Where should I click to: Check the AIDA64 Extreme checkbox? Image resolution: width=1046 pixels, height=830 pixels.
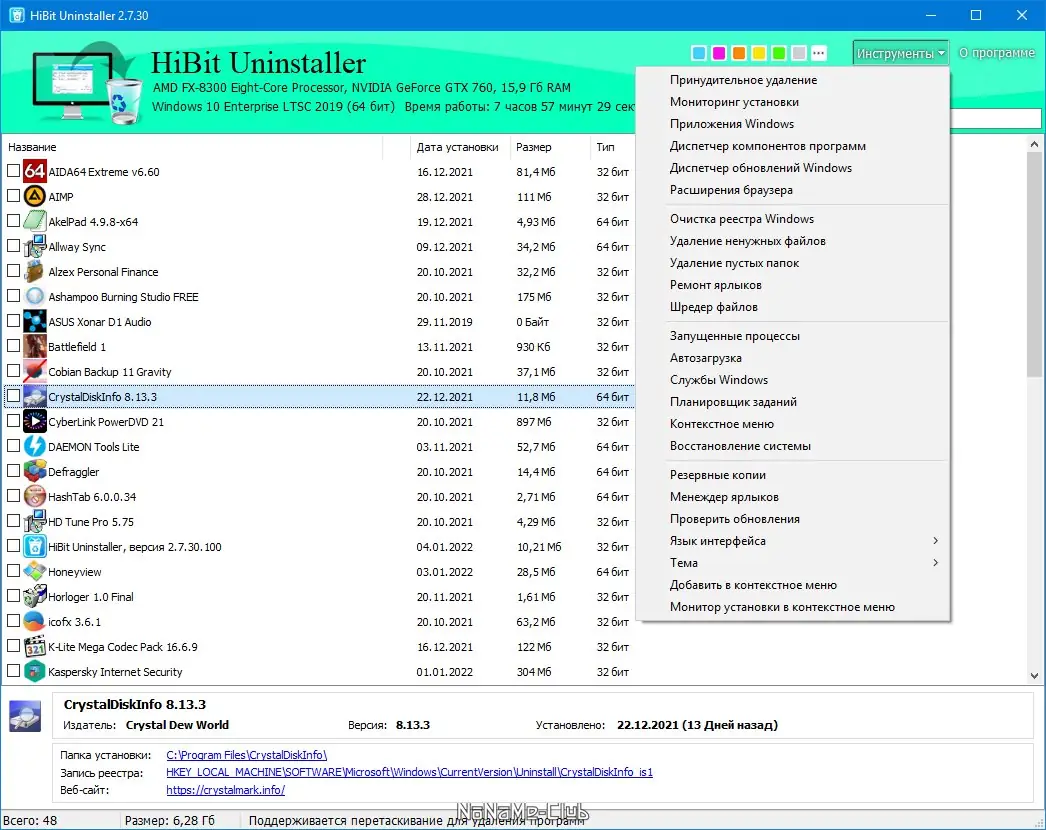[13, 171]
